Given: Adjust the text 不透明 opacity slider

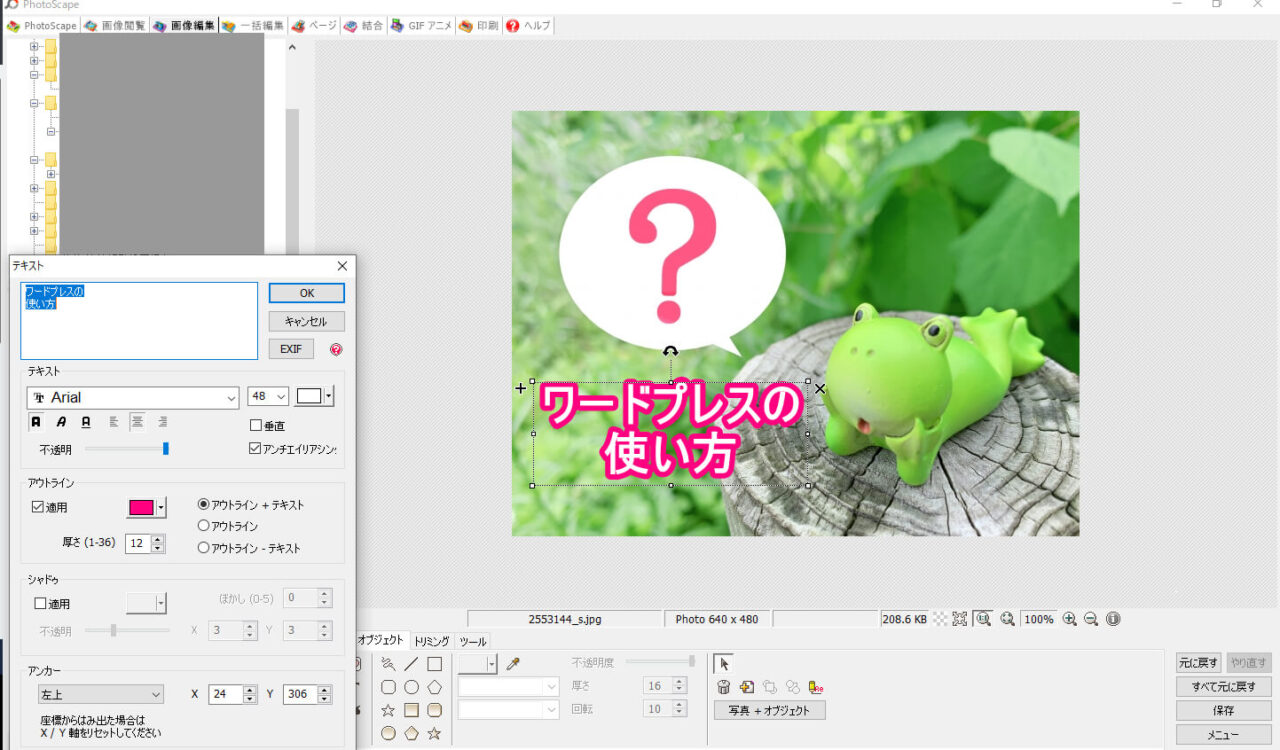Looking at the screenshot, I should tap(126, 449).
